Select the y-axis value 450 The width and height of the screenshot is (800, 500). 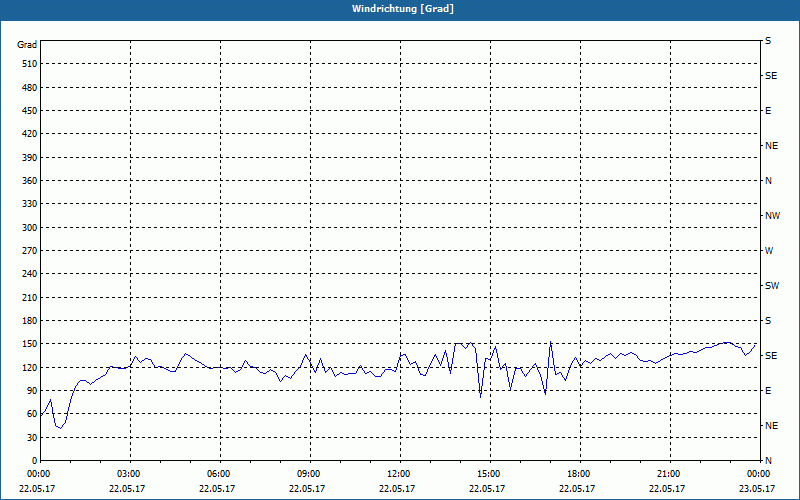pyautogui.click(x=30, y=111)
